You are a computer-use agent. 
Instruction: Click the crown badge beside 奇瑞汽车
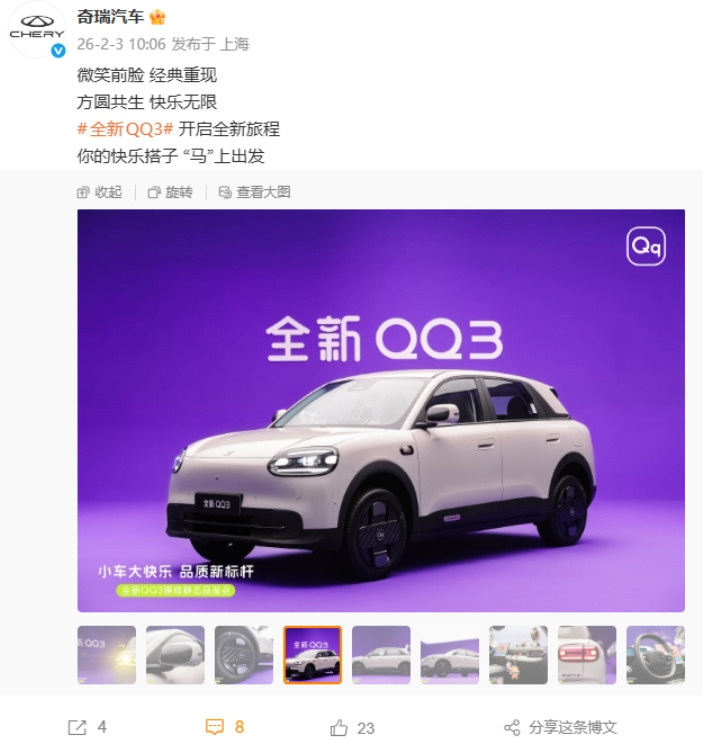(157, 17)
